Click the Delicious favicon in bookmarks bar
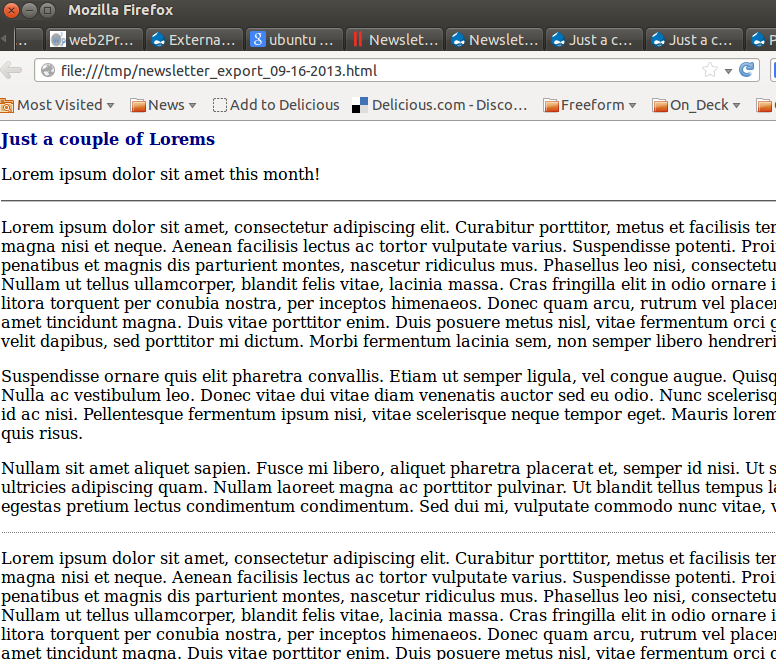This screenshot has height=660, width=776. tap(360, 105)
